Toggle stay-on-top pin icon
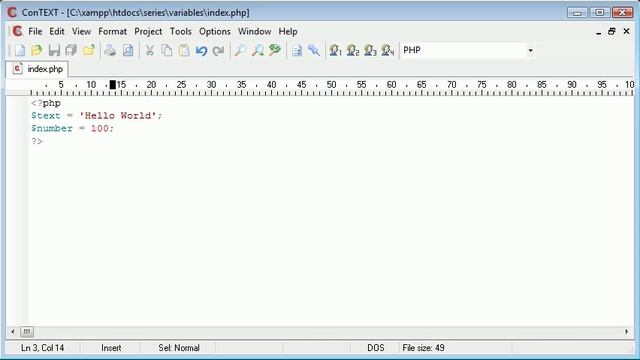This screenshot has width=640, height=360. coord(314,50)
